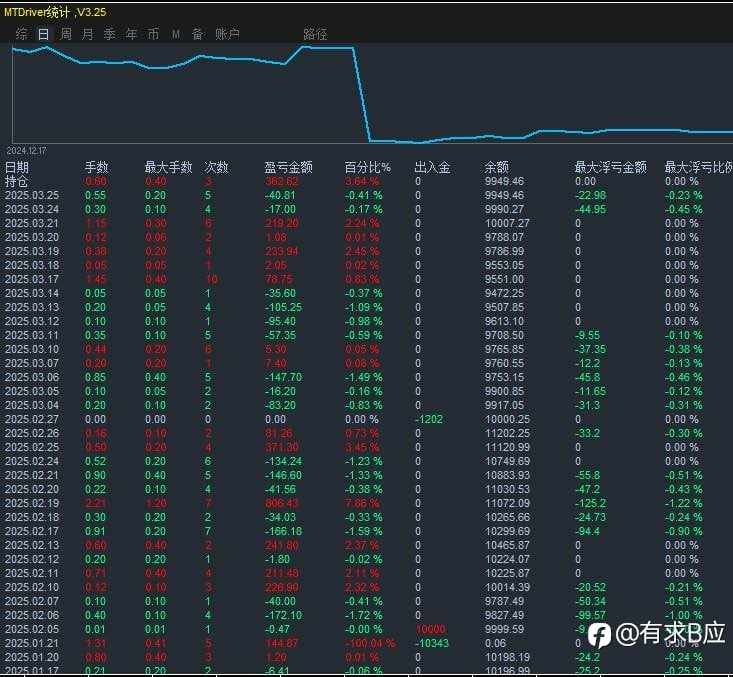Select the 2025.02.27 date row
The height and width of the screenshot is (677, 733).
coord(366,419)
